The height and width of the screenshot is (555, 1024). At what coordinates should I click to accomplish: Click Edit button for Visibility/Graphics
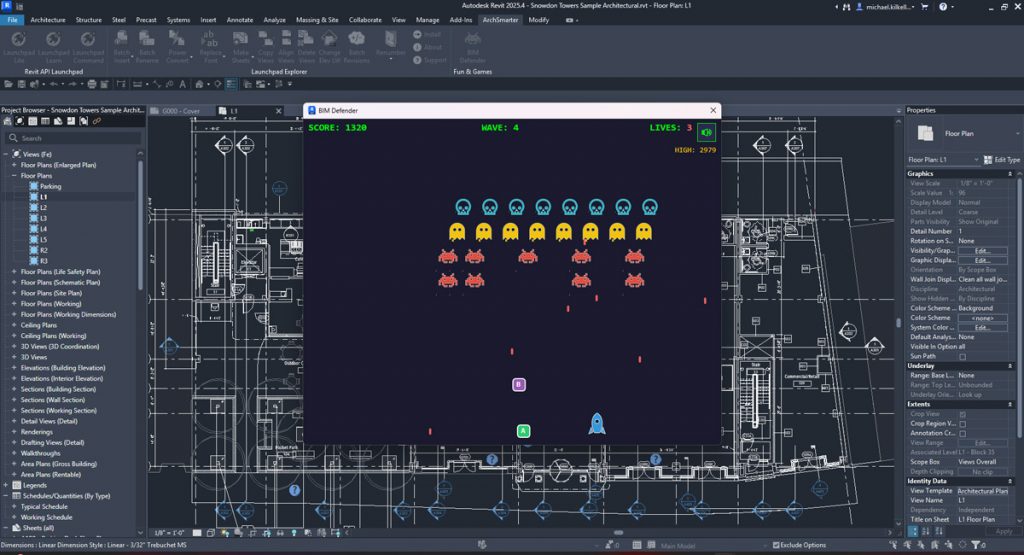[x=982, y=250]
